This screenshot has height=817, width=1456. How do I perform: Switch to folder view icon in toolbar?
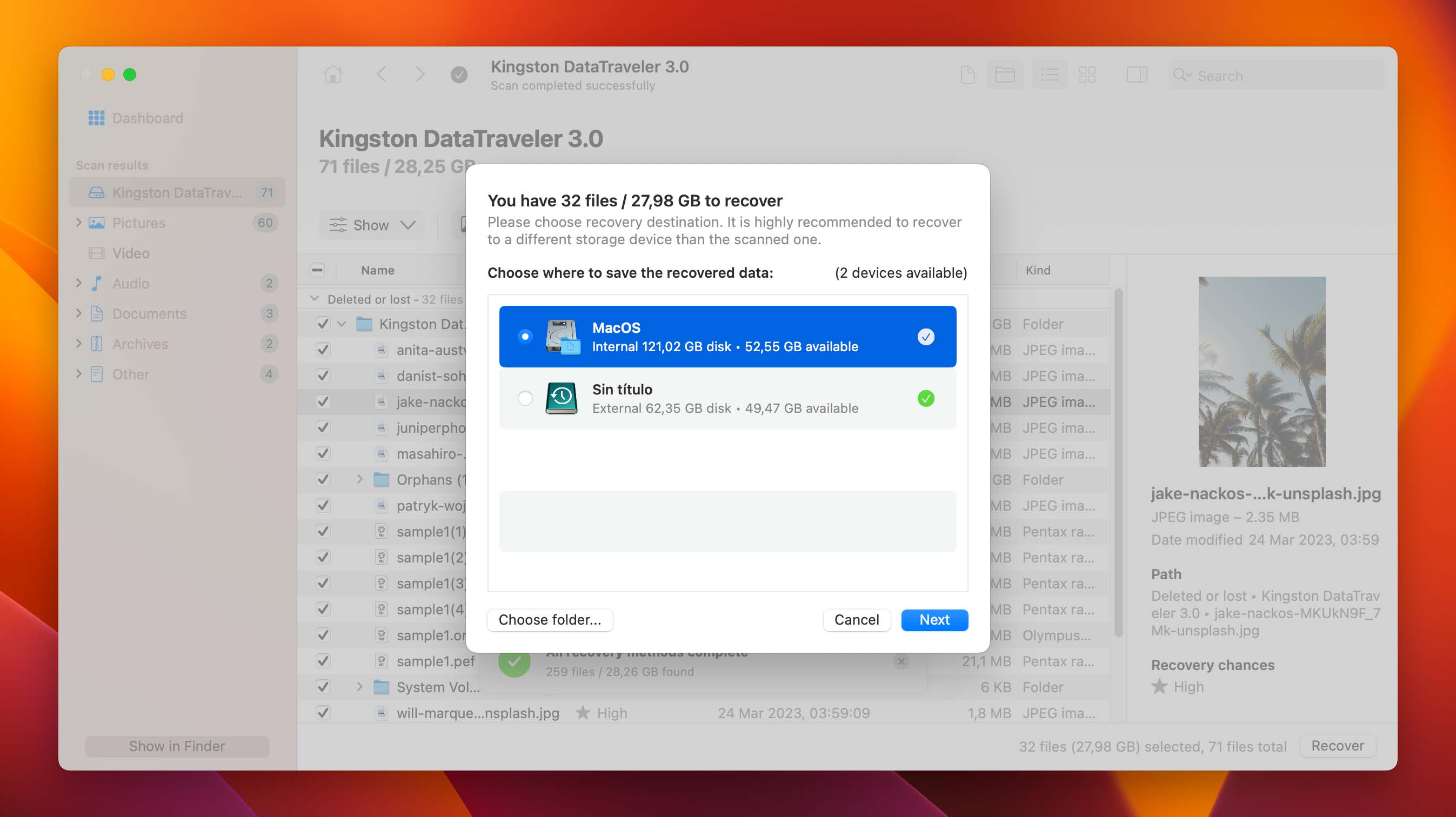(x=1005, y=75)
